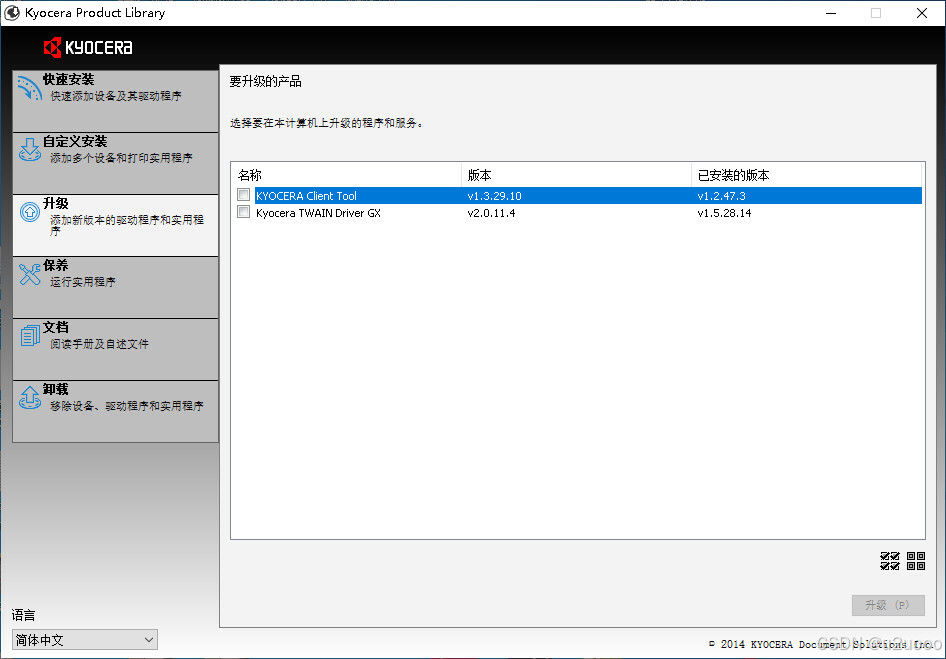Click the 语言 label
The width and height of the screenshot is (946, 659).
coord(24,615)
